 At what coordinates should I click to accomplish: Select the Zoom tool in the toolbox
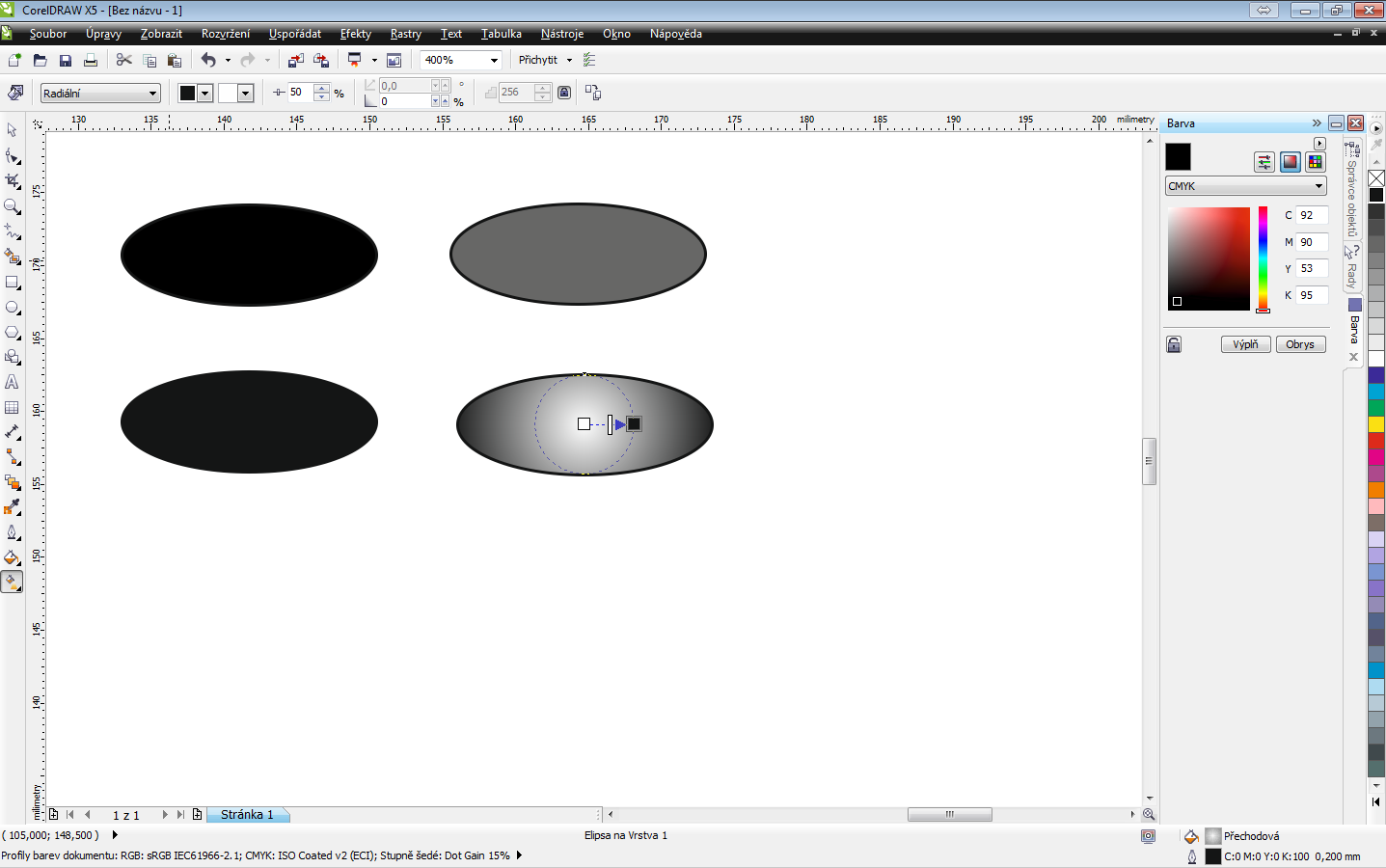(13, 206)
